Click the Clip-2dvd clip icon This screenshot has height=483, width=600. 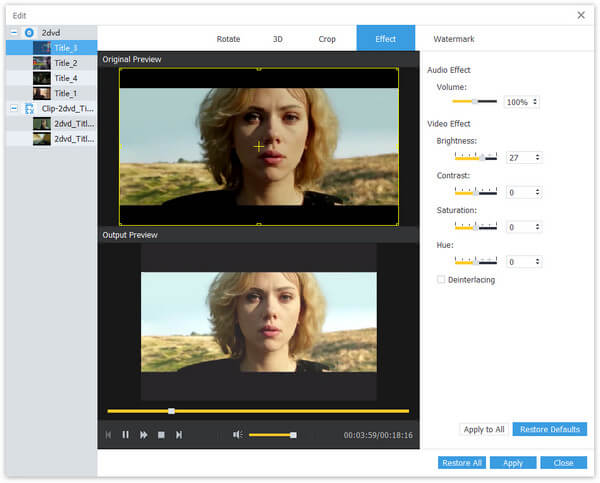point(29,108)
